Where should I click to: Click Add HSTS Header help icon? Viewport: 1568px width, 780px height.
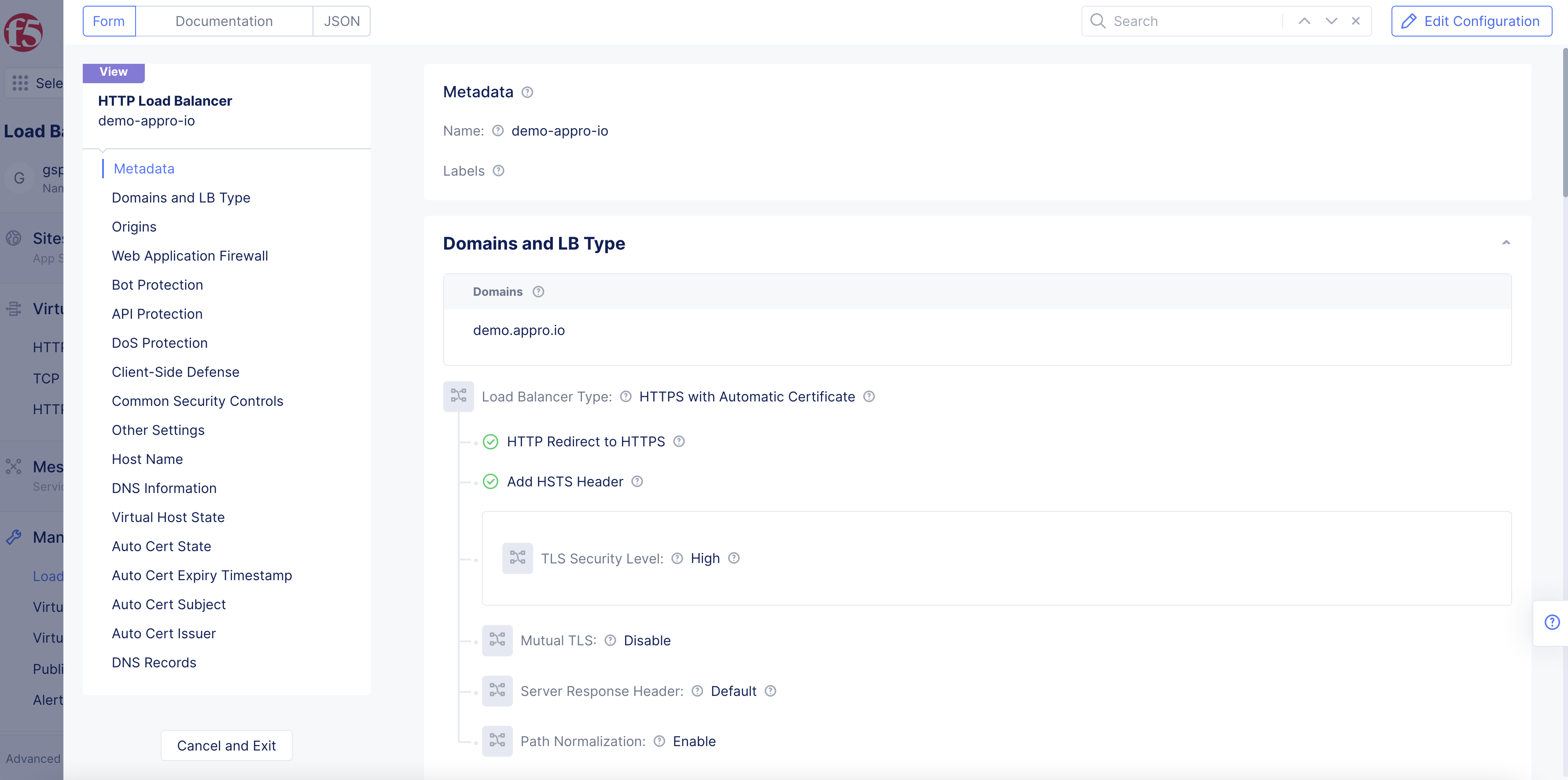(x=637, y=482)
